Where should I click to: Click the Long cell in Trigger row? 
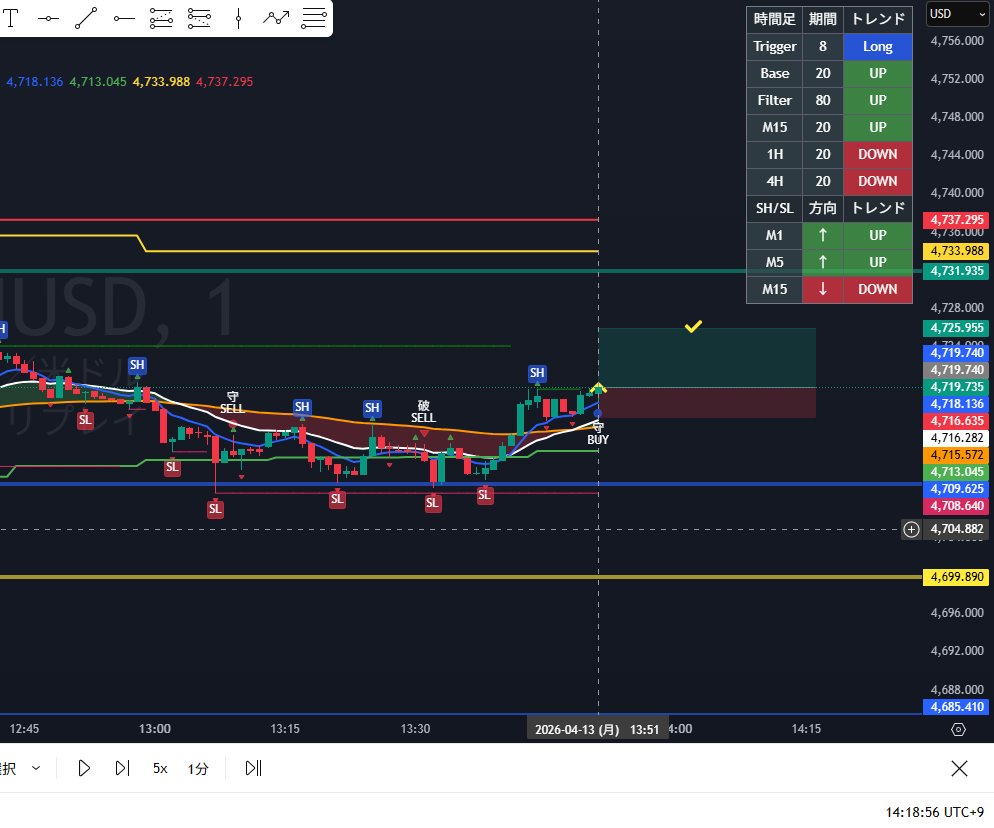[x=877, y=46]
